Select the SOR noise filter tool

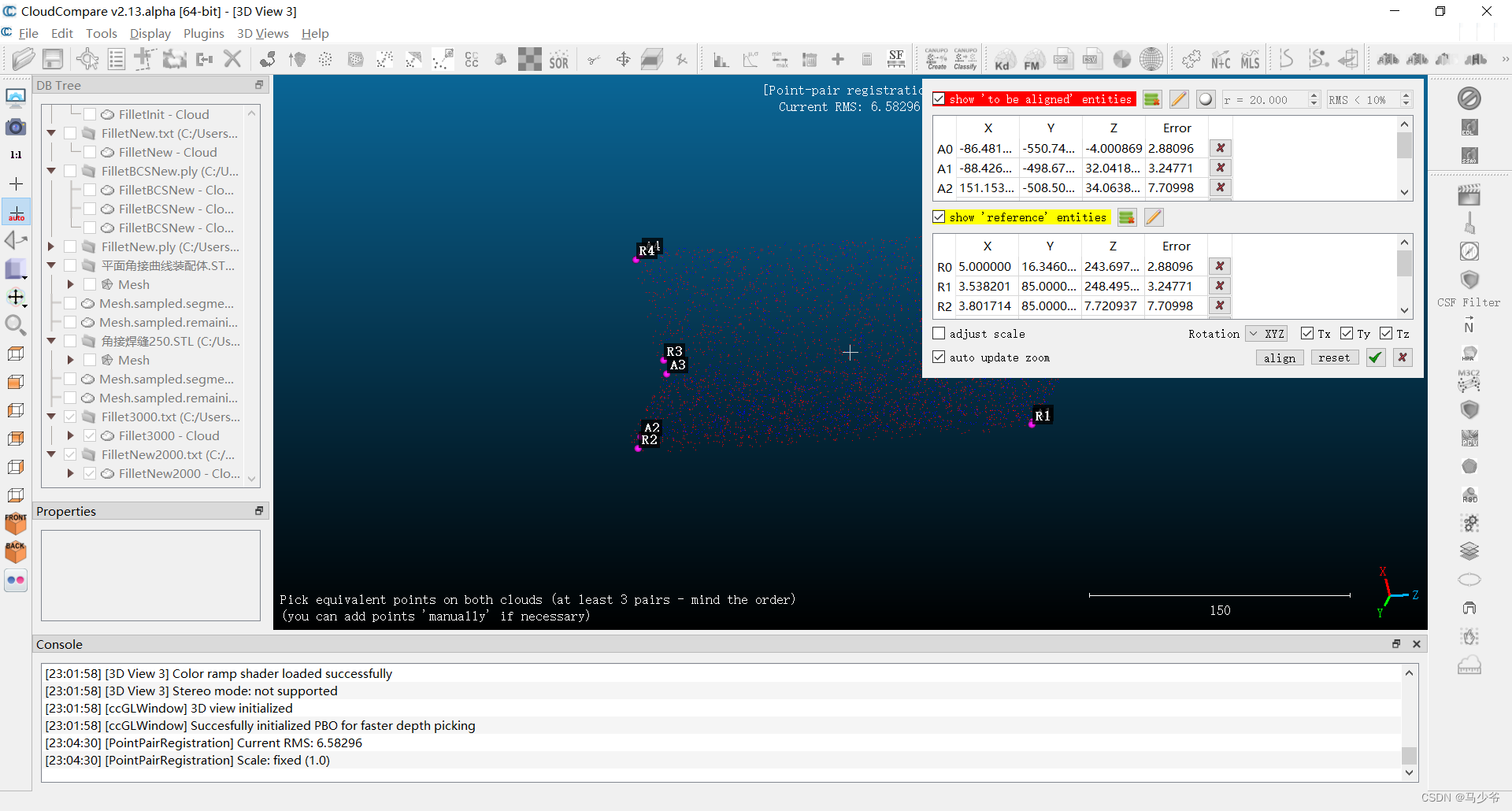(559, 58)
